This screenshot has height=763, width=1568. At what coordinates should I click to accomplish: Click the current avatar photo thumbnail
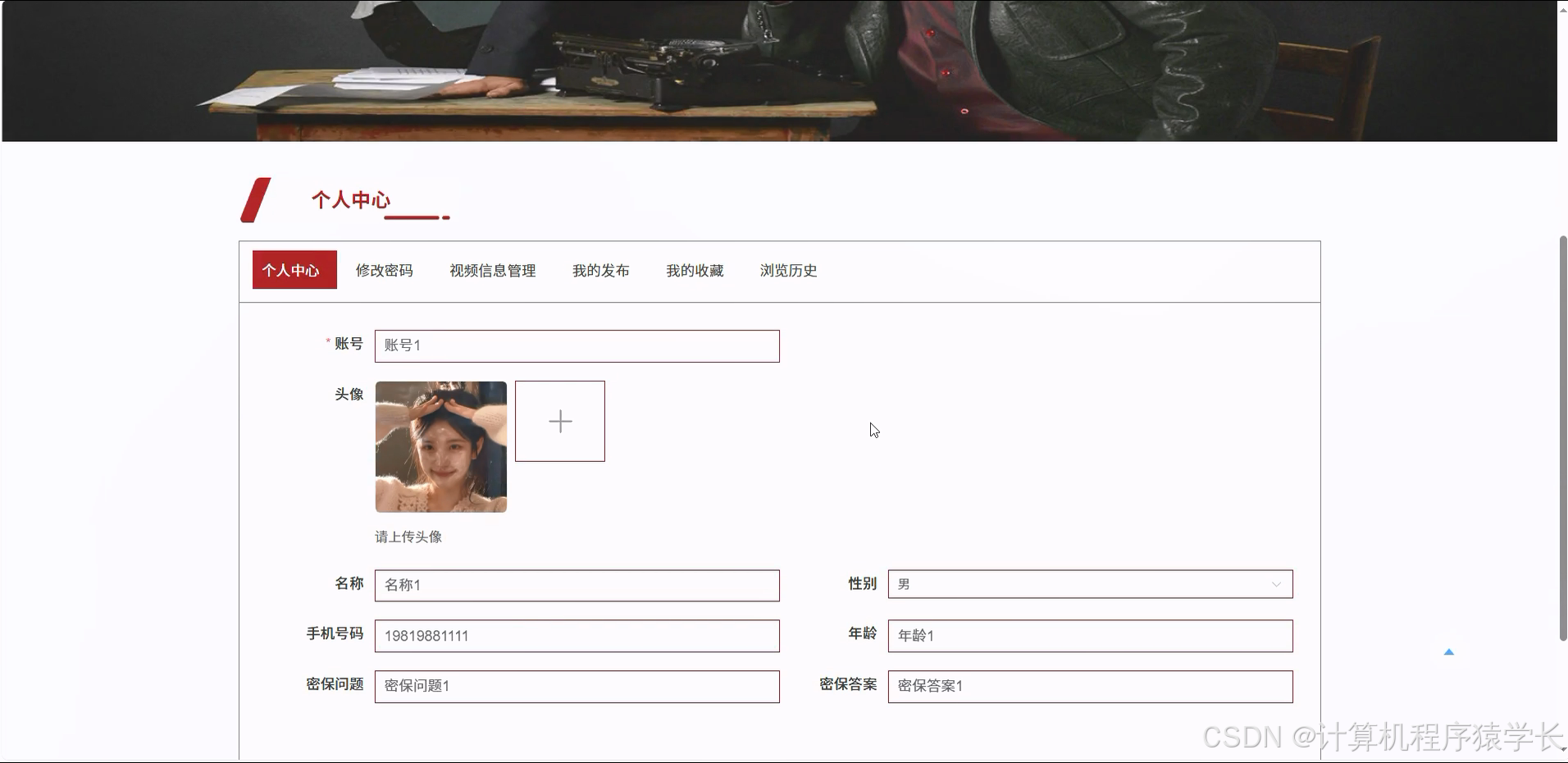click(x=440, y=446)
